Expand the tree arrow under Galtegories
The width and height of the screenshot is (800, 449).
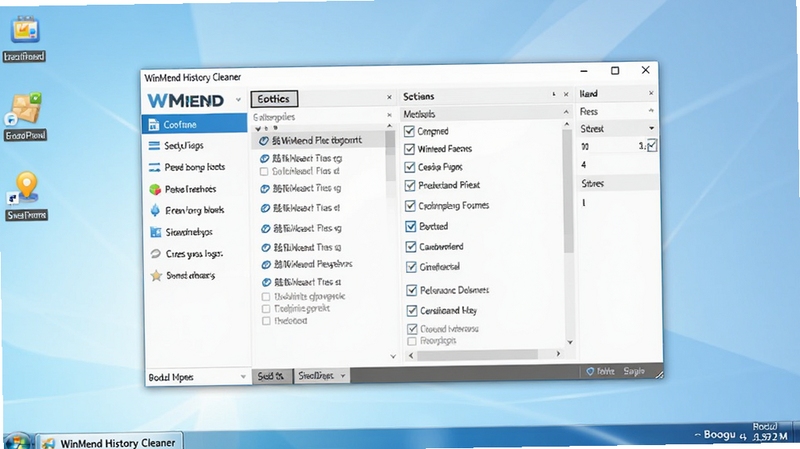(258, 128)
